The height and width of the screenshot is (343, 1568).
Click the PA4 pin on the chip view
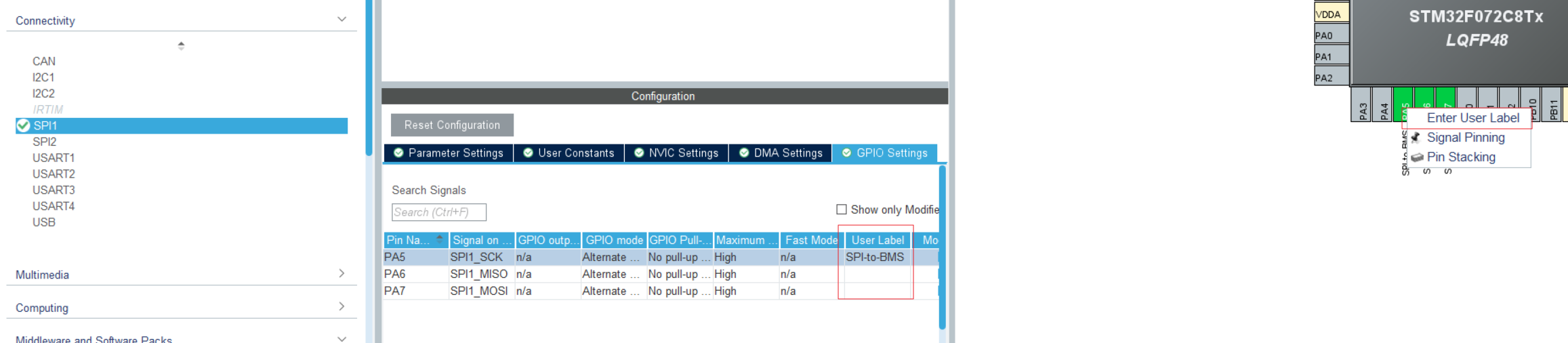click(x=1382, y=104)
